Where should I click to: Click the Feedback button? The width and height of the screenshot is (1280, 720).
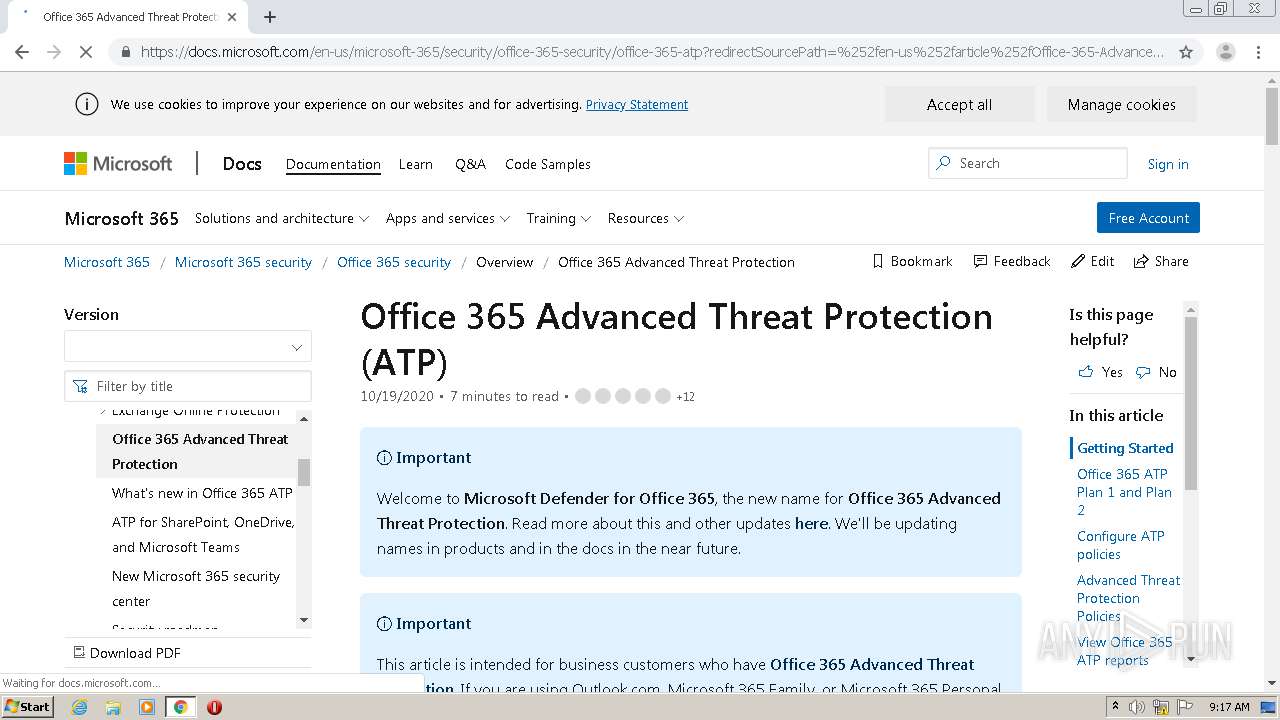(1012, 261)
